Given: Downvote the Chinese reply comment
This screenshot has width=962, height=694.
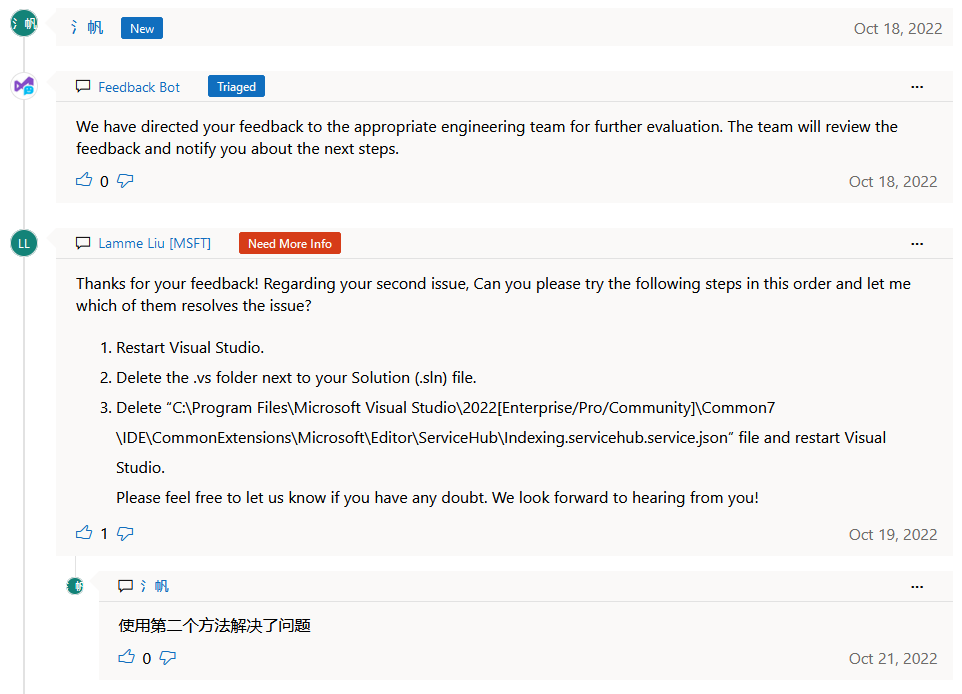Looking at the screenshot, I should click(x=168, y=657).
